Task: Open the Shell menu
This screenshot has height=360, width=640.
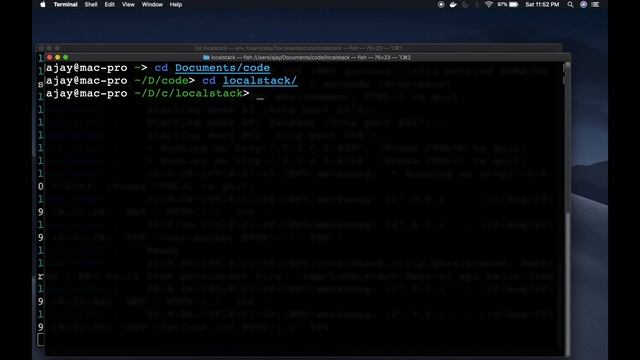Action: pyautogui.click(x=91, y=4)
